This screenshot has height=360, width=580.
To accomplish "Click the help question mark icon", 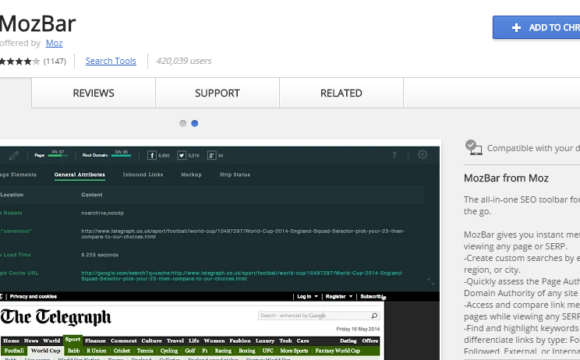I will tap(394, 155).
